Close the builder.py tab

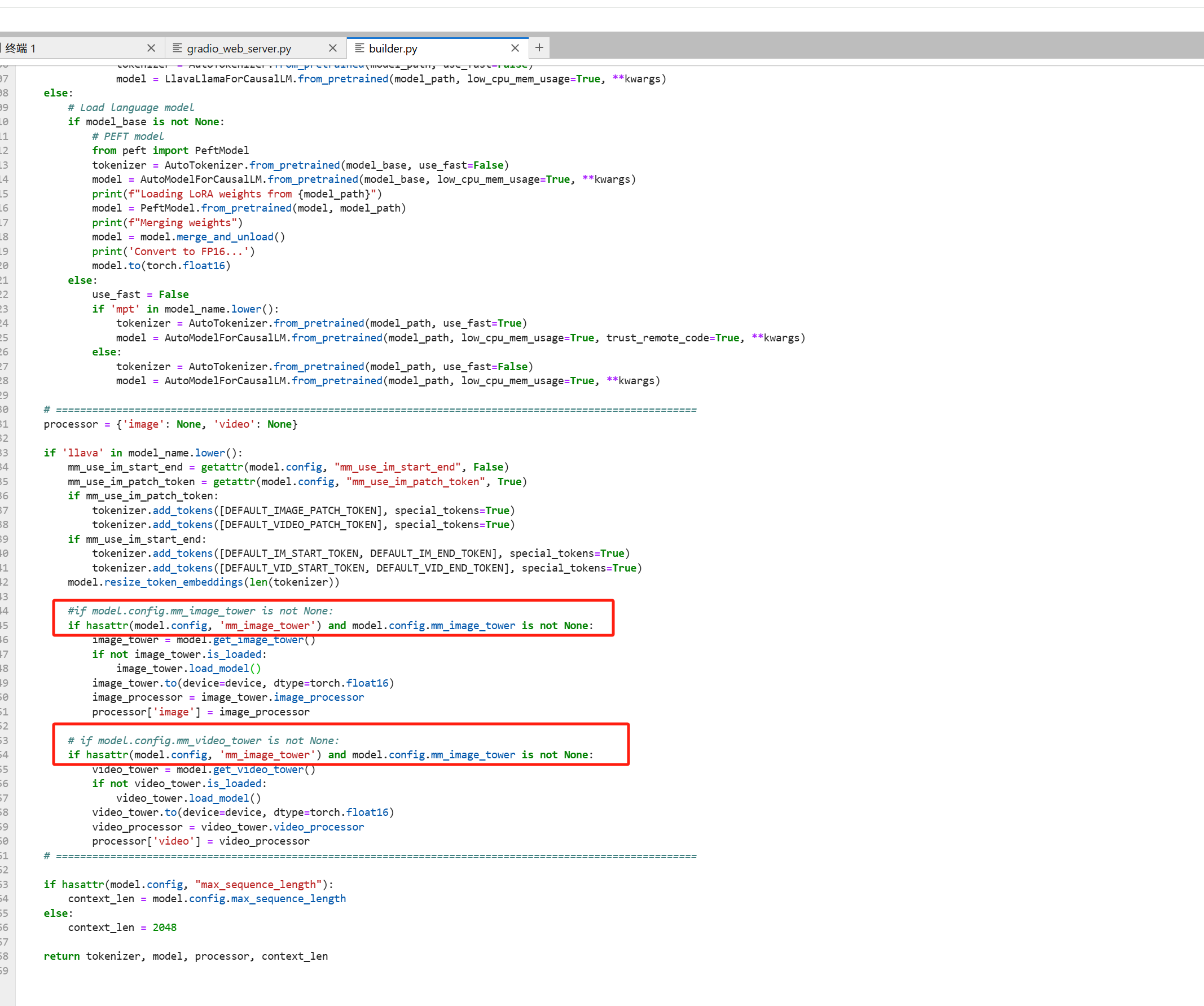point(515,48)
